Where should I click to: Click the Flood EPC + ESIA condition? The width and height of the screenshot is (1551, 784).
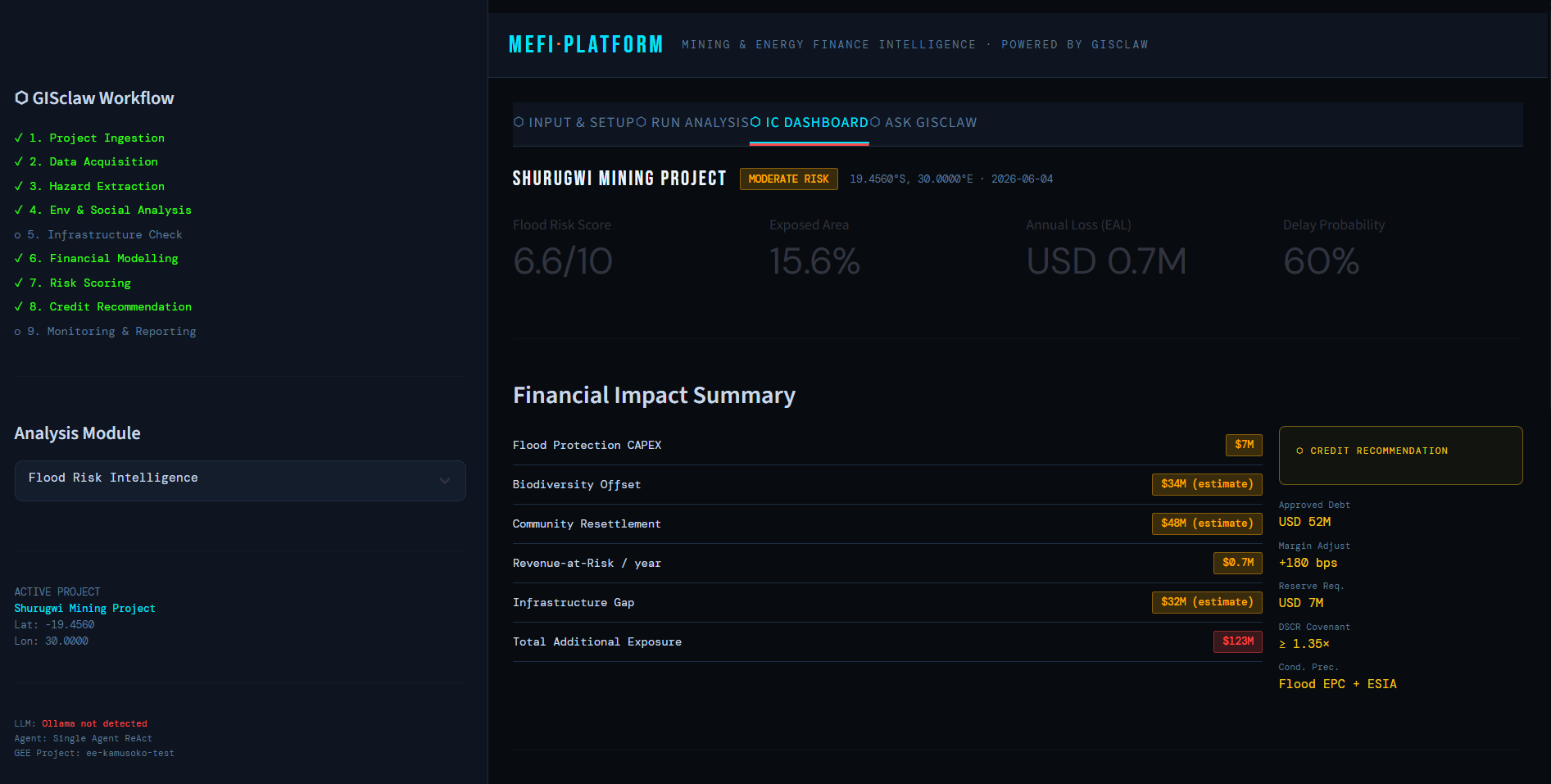1337,684
